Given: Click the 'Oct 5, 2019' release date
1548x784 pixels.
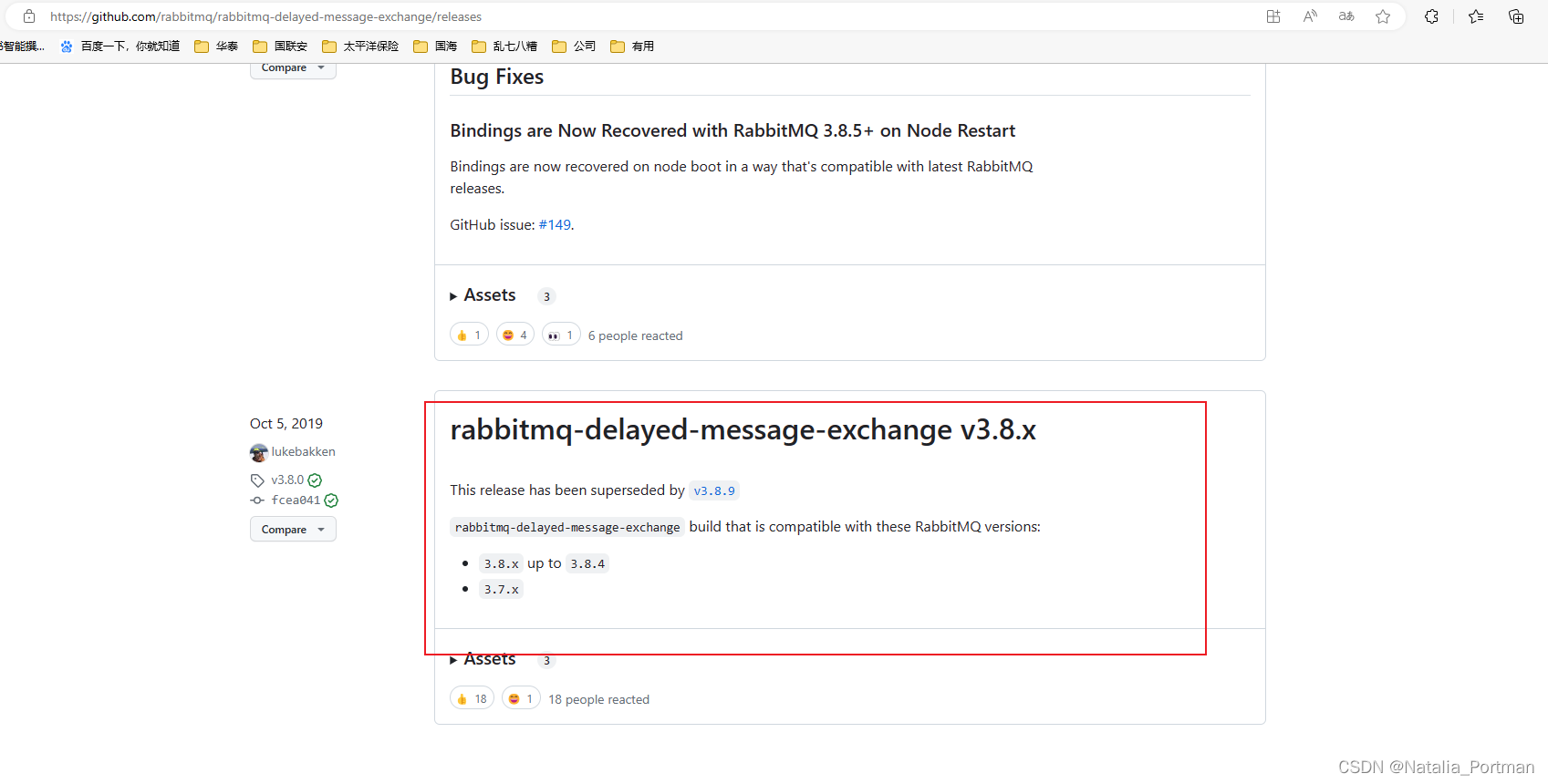Looking at the screenshot, I should point(286,424).
